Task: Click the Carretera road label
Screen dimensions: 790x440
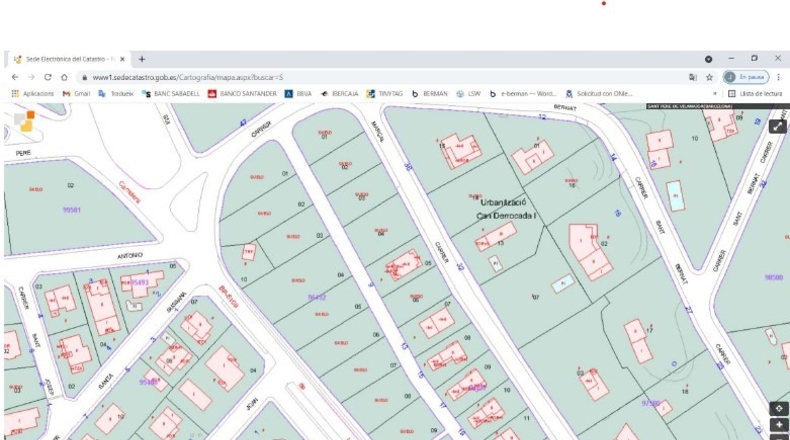Action: 129,192
